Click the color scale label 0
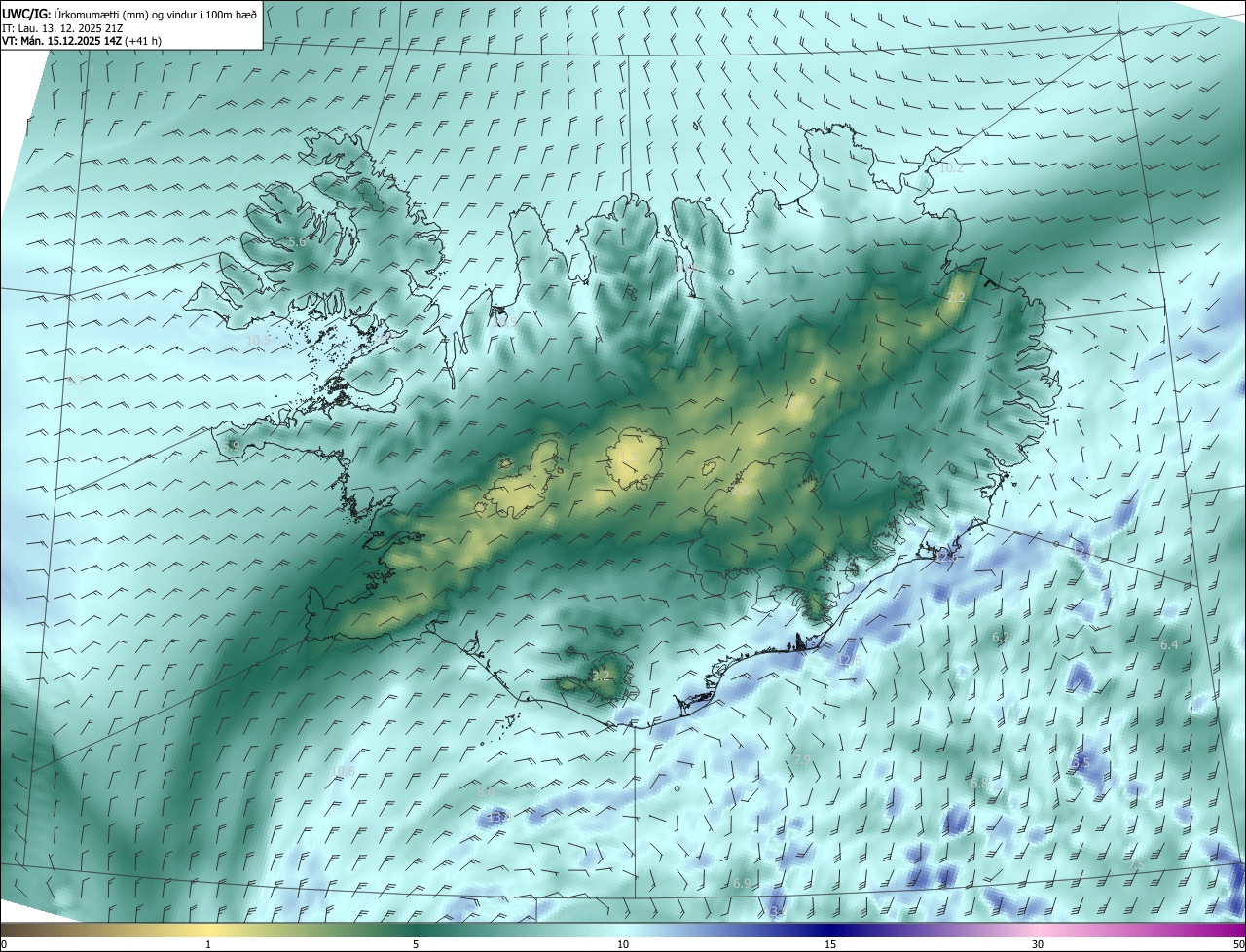The height and width of the screenshot is (952, 1246). (x=4, y=944)
